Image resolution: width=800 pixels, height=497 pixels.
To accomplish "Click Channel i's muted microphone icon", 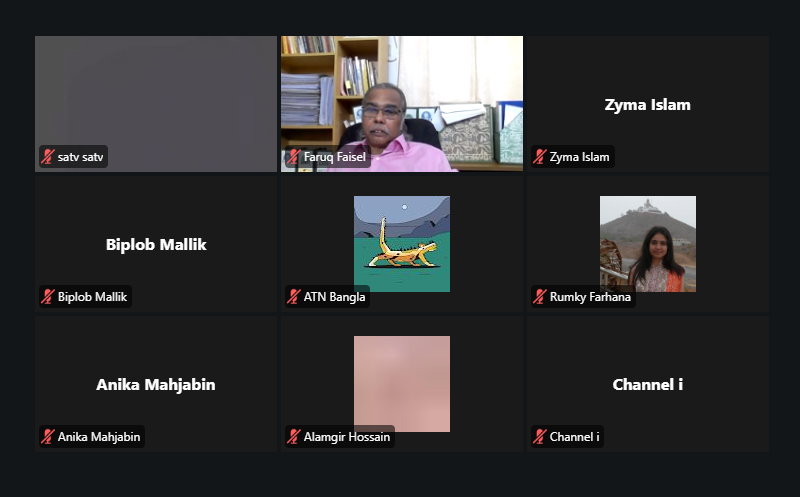I will 540,437.
